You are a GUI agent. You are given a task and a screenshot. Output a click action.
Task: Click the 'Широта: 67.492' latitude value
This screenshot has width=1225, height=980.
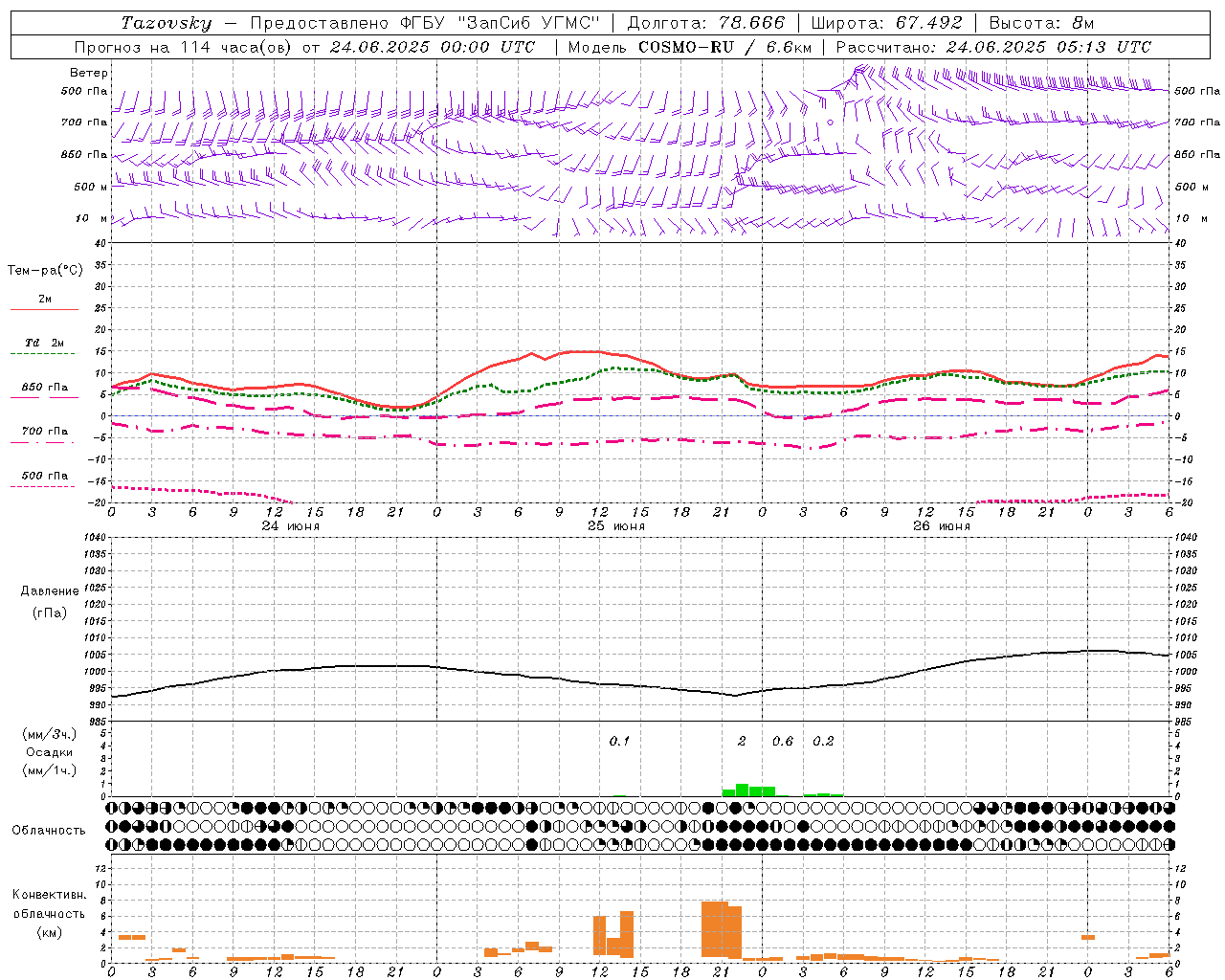point(886,23)
